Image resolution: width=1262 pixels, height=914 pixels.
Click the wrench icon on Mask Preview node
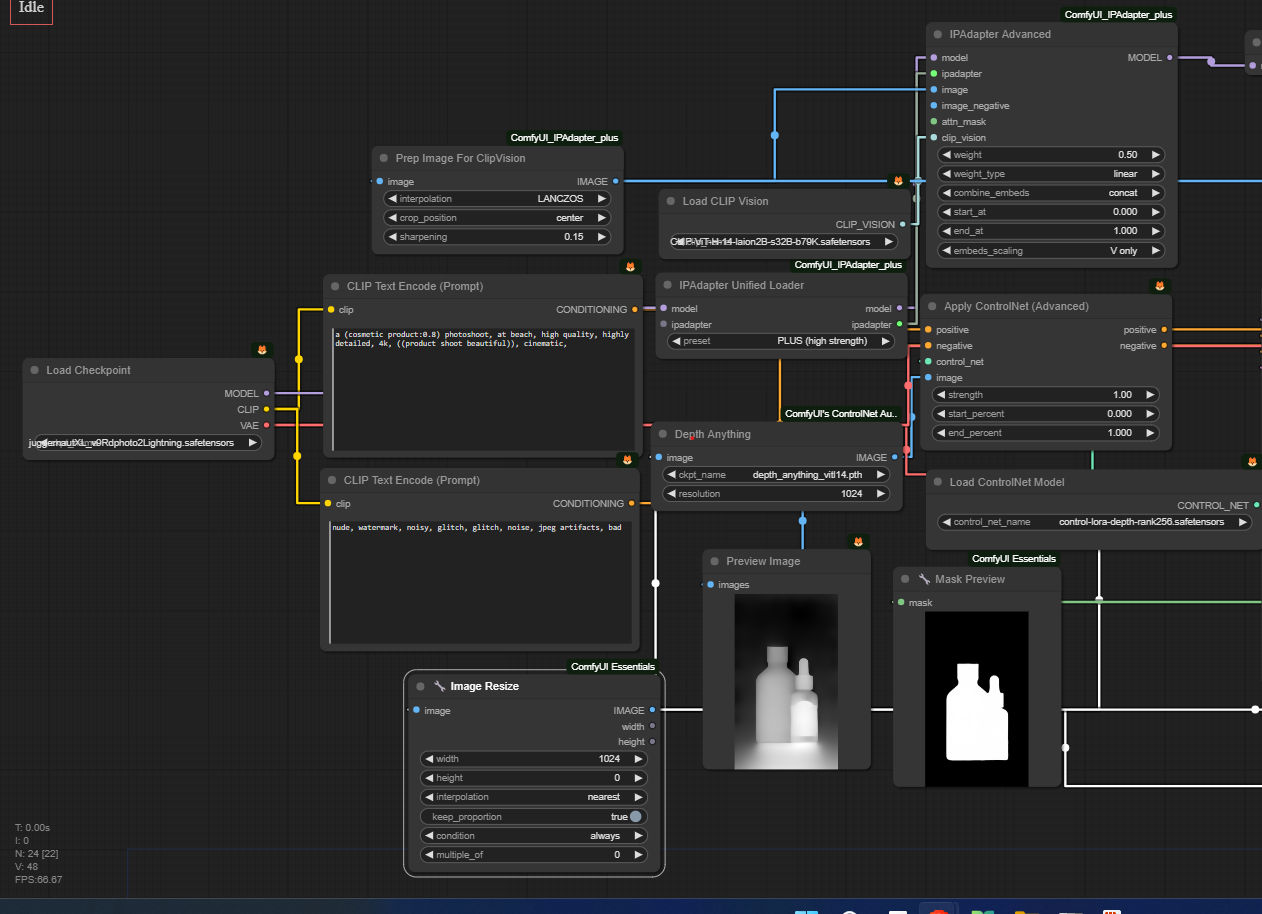click(x=924, y=579)
